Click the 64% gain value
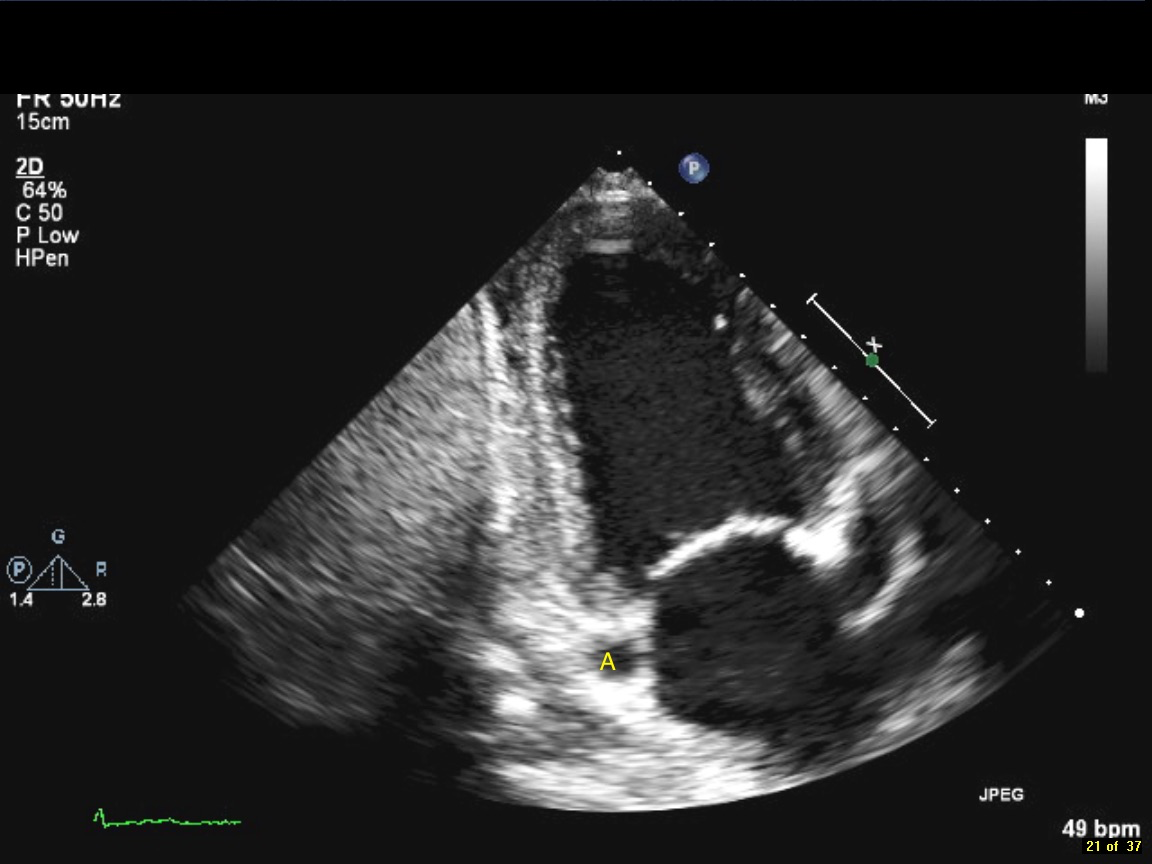The height and width of the screenshot is (864, 1152). coord(44,190)
